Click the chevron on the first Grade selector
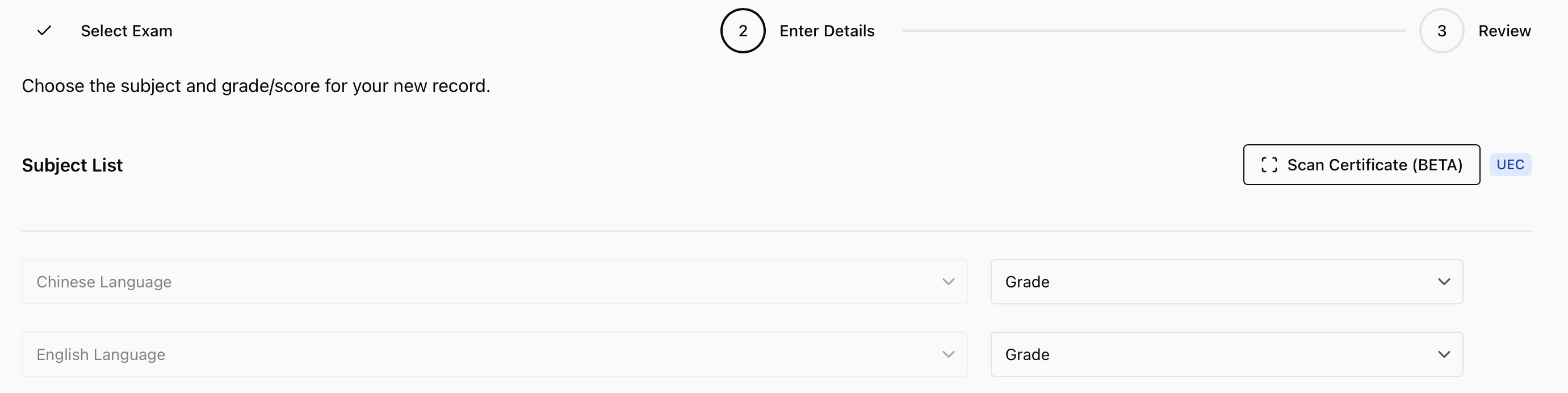Viewport: 1568px width, 393px height. 1445,282
